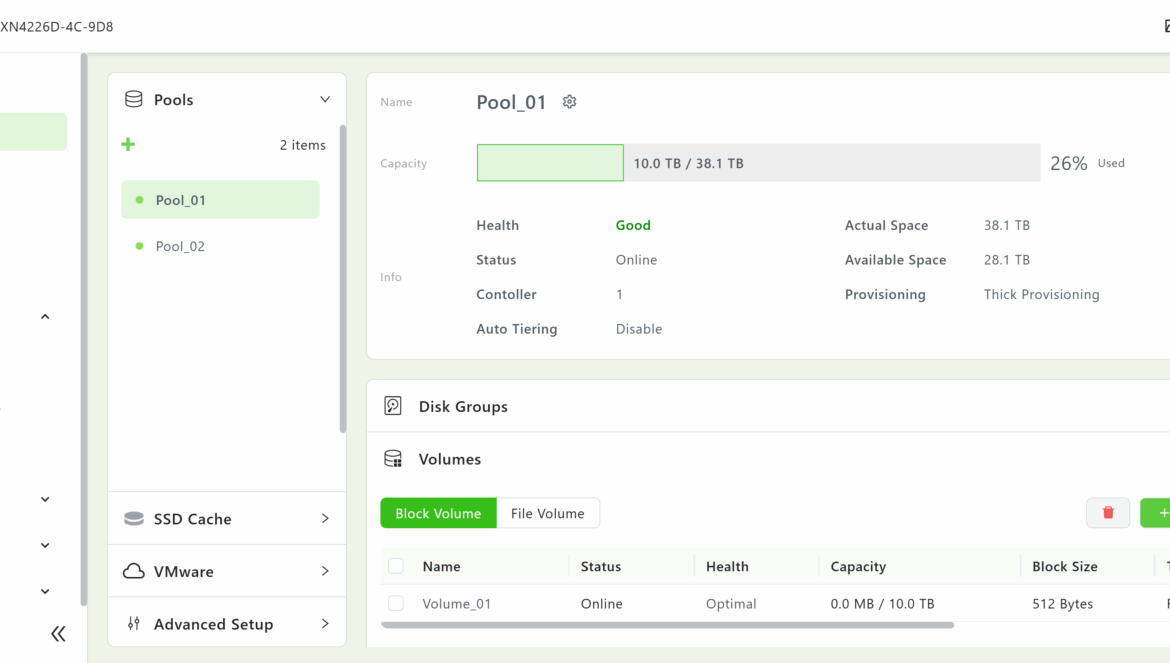Click the volumes table horizontal scrollbar
This screenshot has height=663, width=1170.
point(667,625)
